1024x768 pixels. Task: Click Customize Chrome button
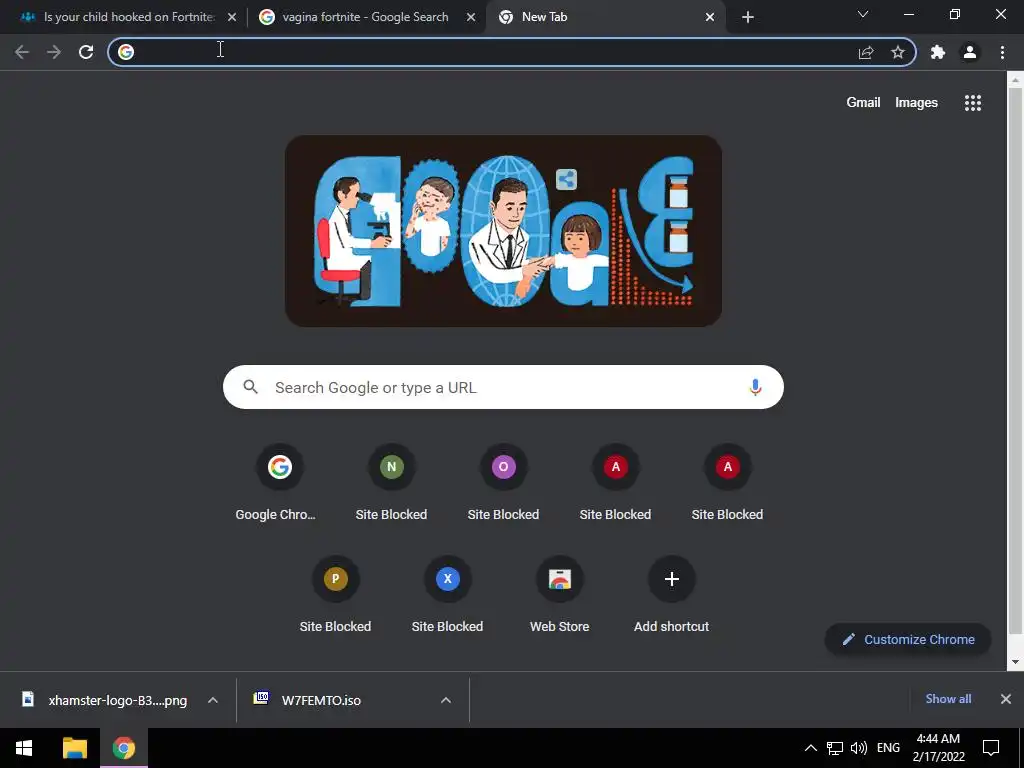tap(908, 639)
